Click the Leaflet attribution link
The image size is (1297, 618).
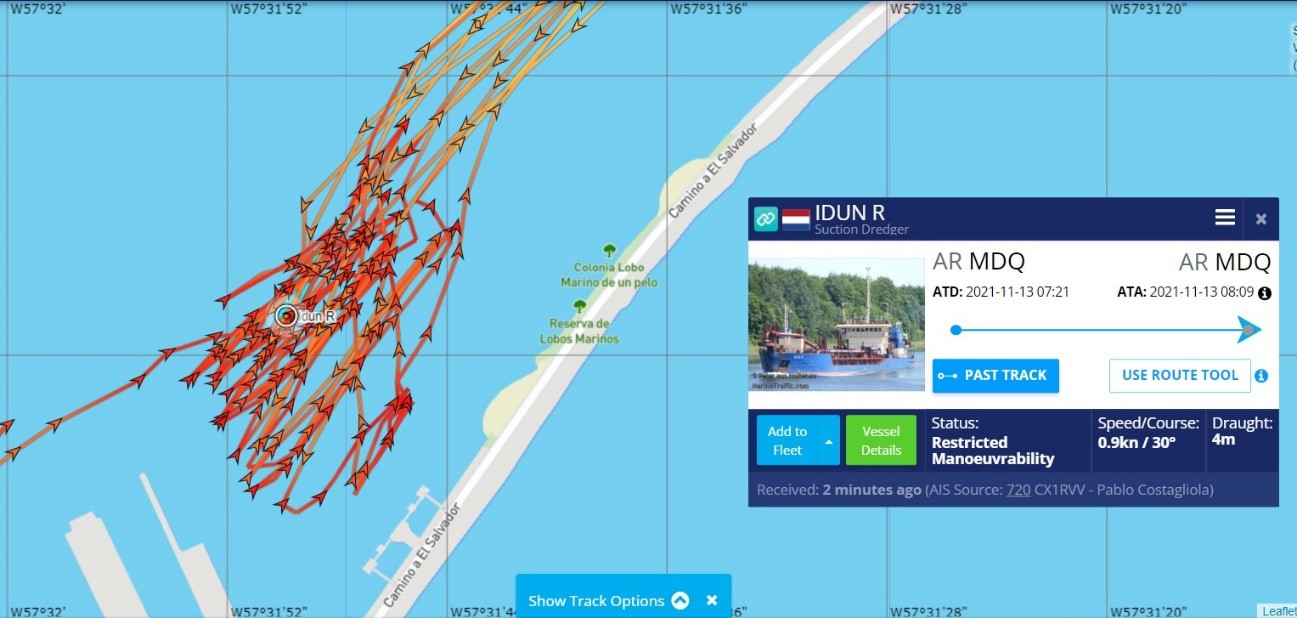point(1277,611)
